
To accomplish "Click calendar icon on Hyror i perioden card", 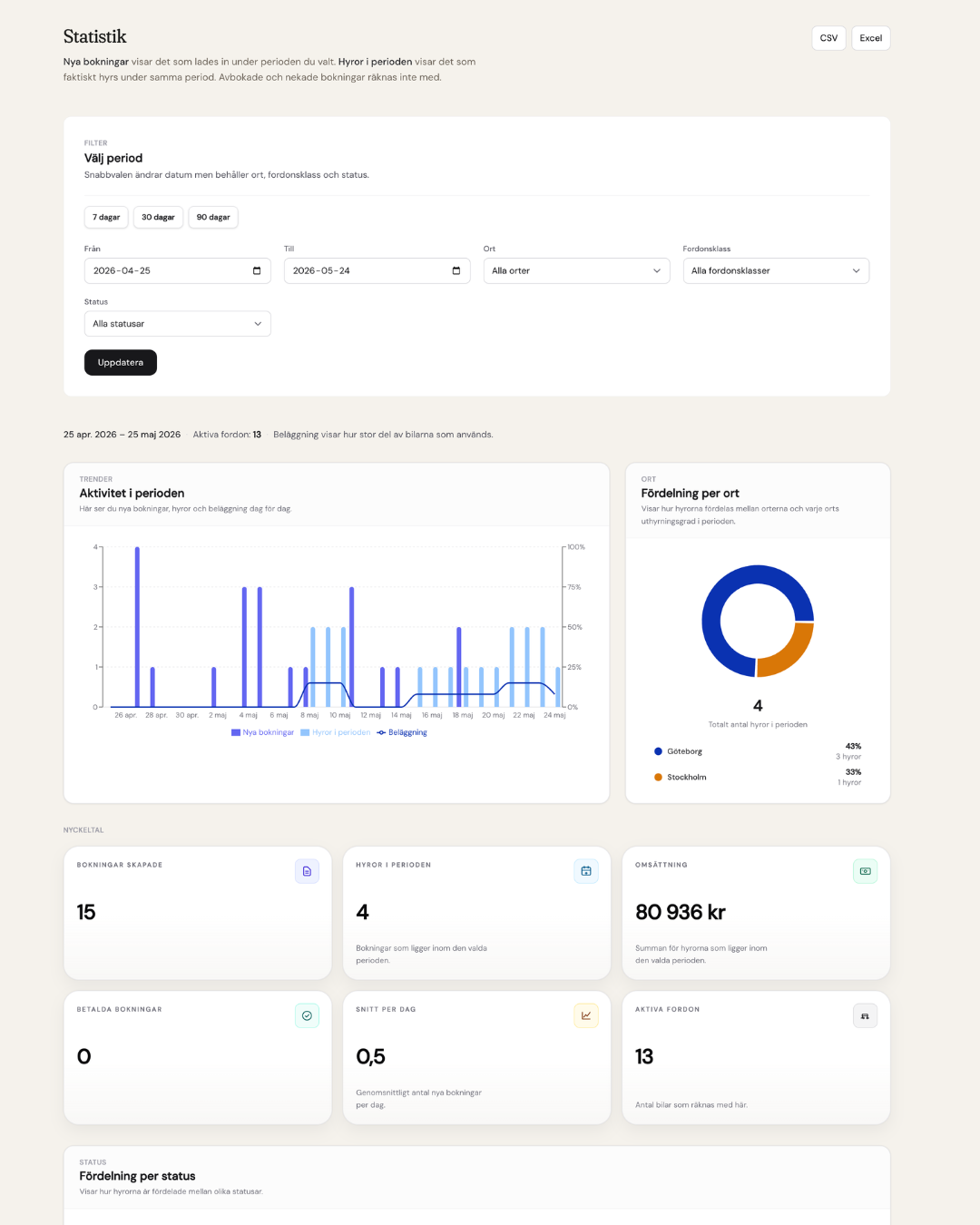I will click(586, 871).
